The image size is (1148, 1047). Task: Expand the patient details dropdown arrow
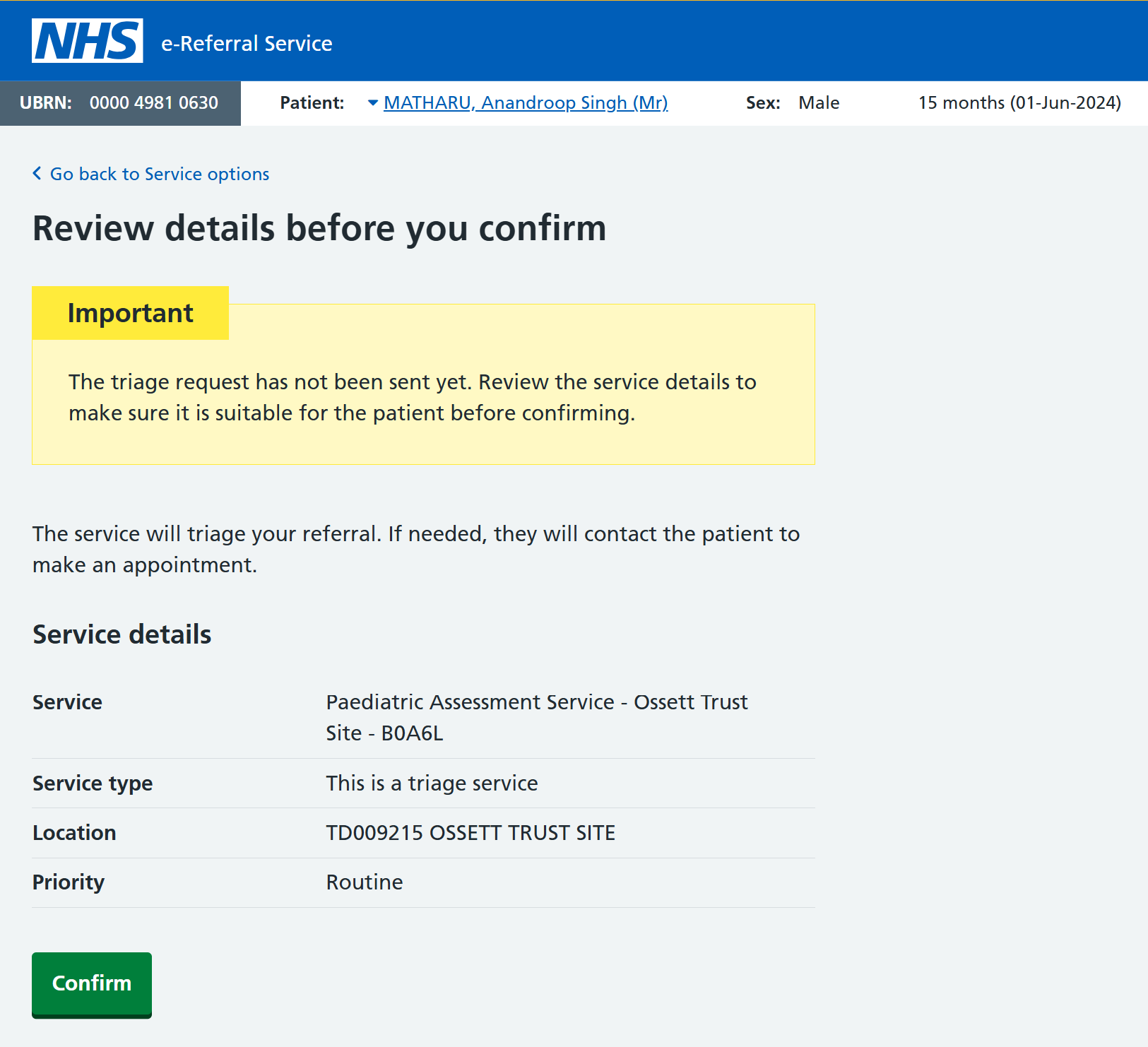tap(373, 103)
